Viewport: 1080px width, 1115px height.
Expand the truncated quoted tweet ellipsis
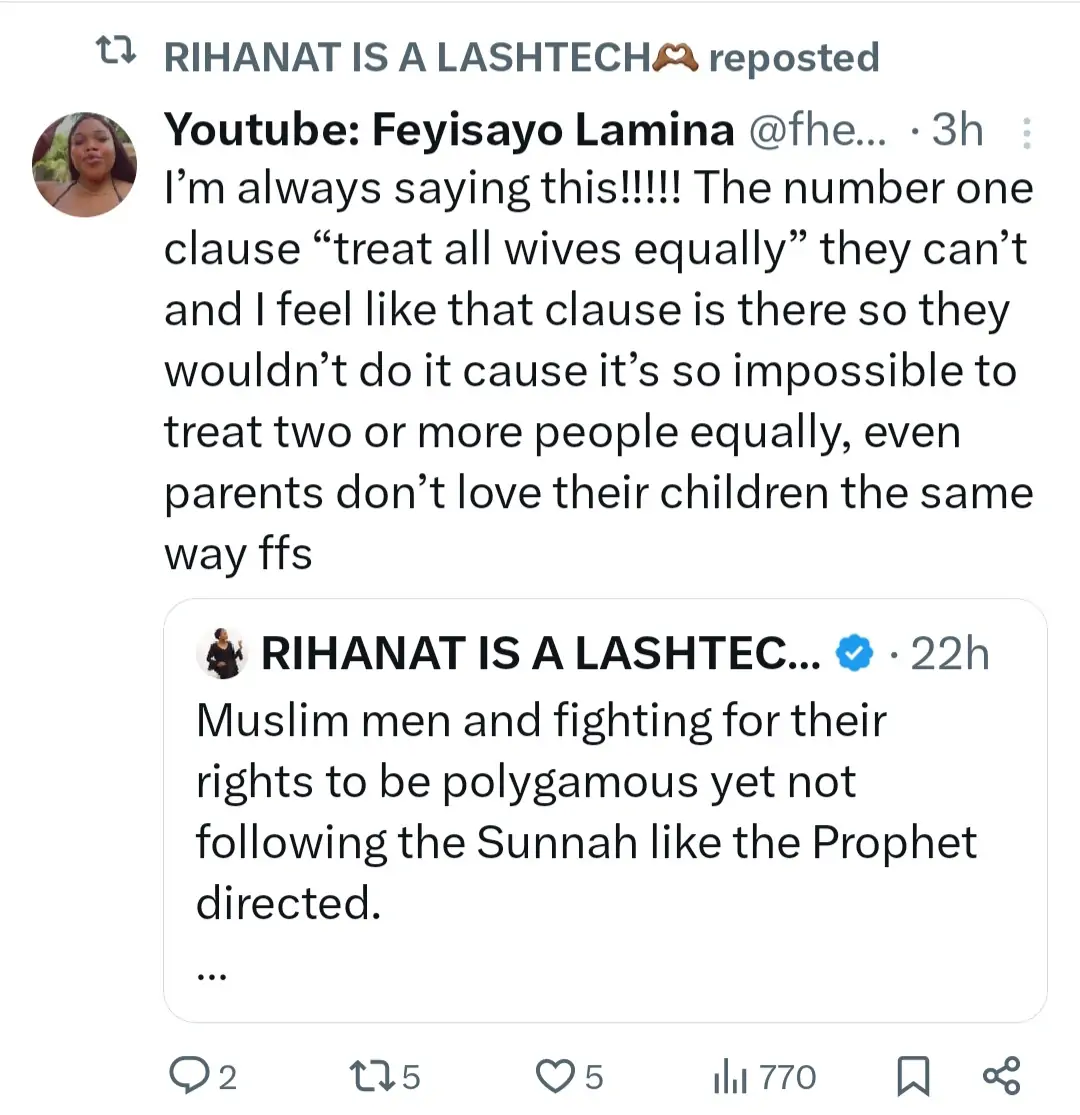[x=212, y=973]
